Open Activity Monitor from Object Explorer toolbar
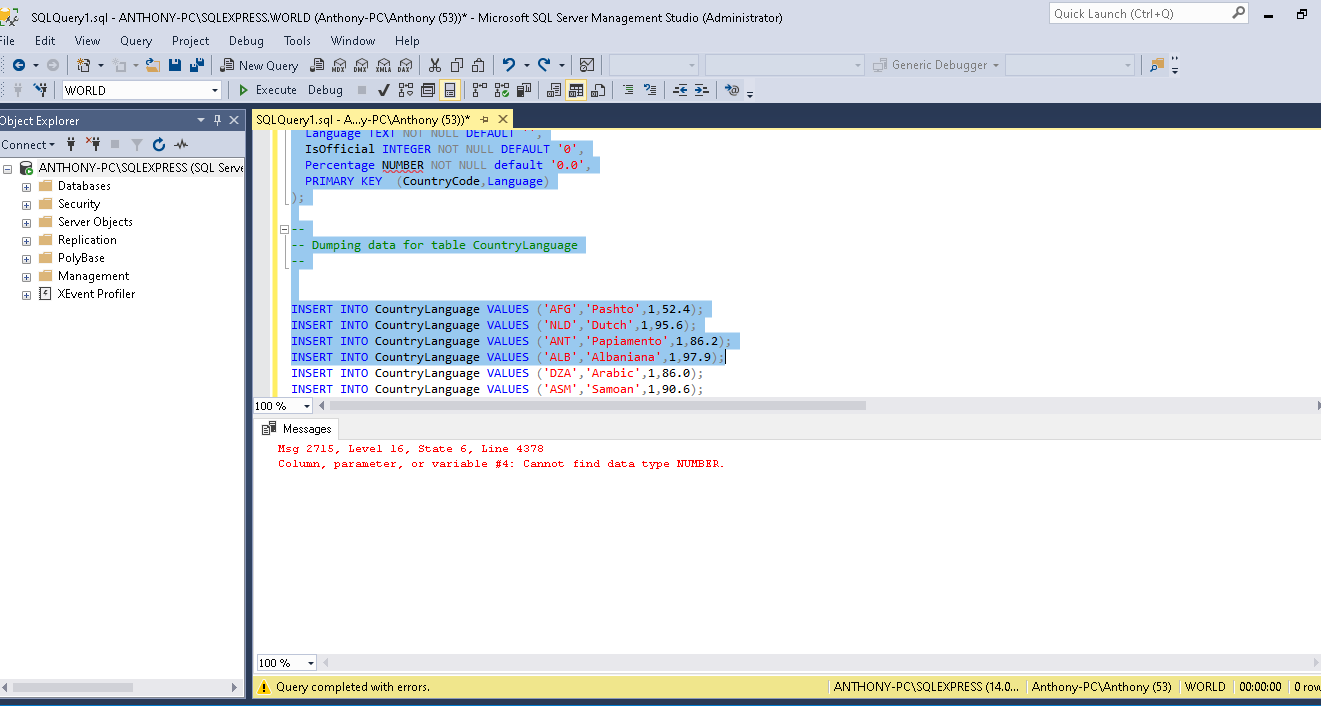The image size is (1321, 706). pos(181,145)
